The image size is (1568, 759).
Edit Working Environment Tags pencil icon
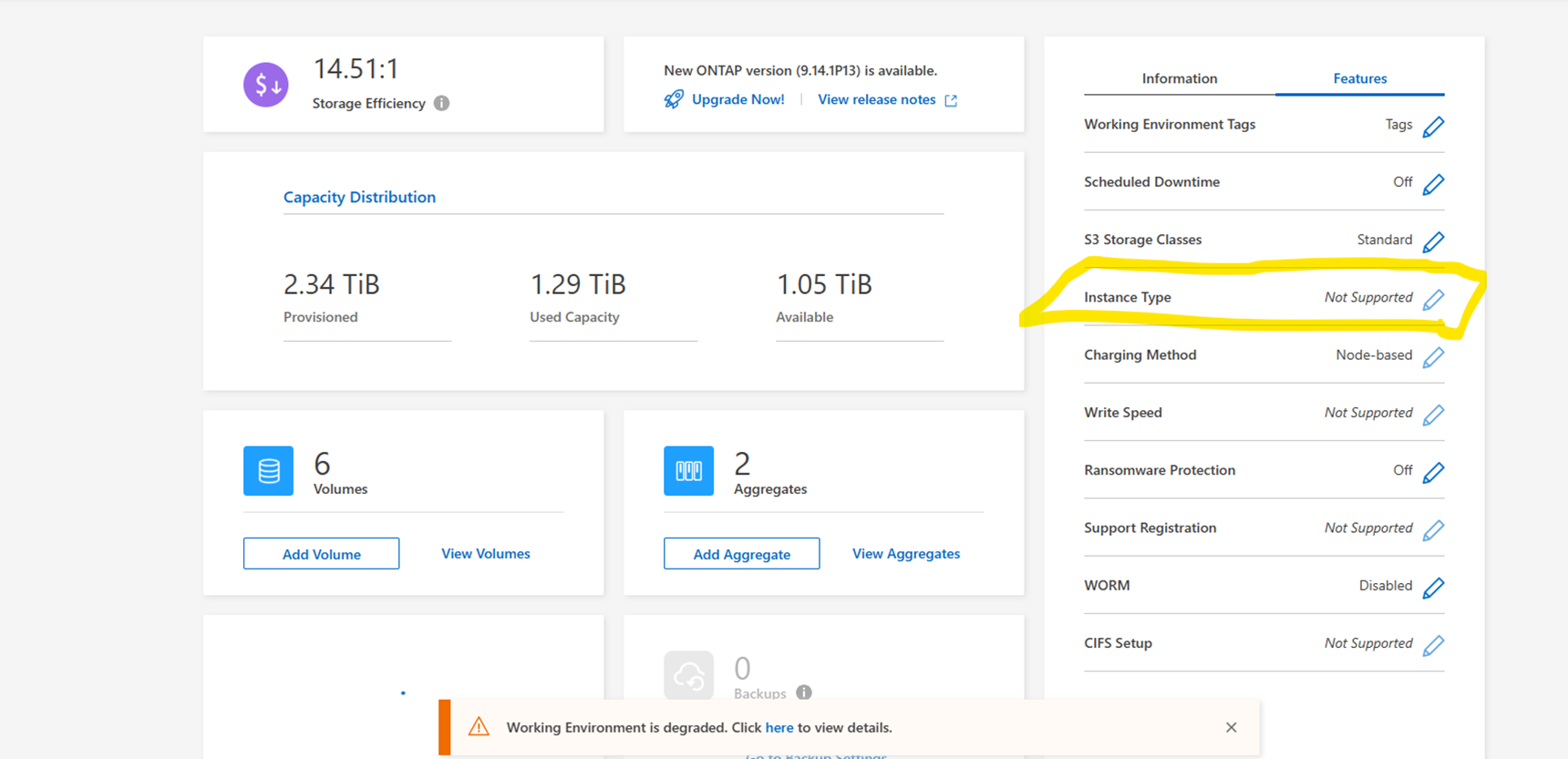tap(1433, 126)
